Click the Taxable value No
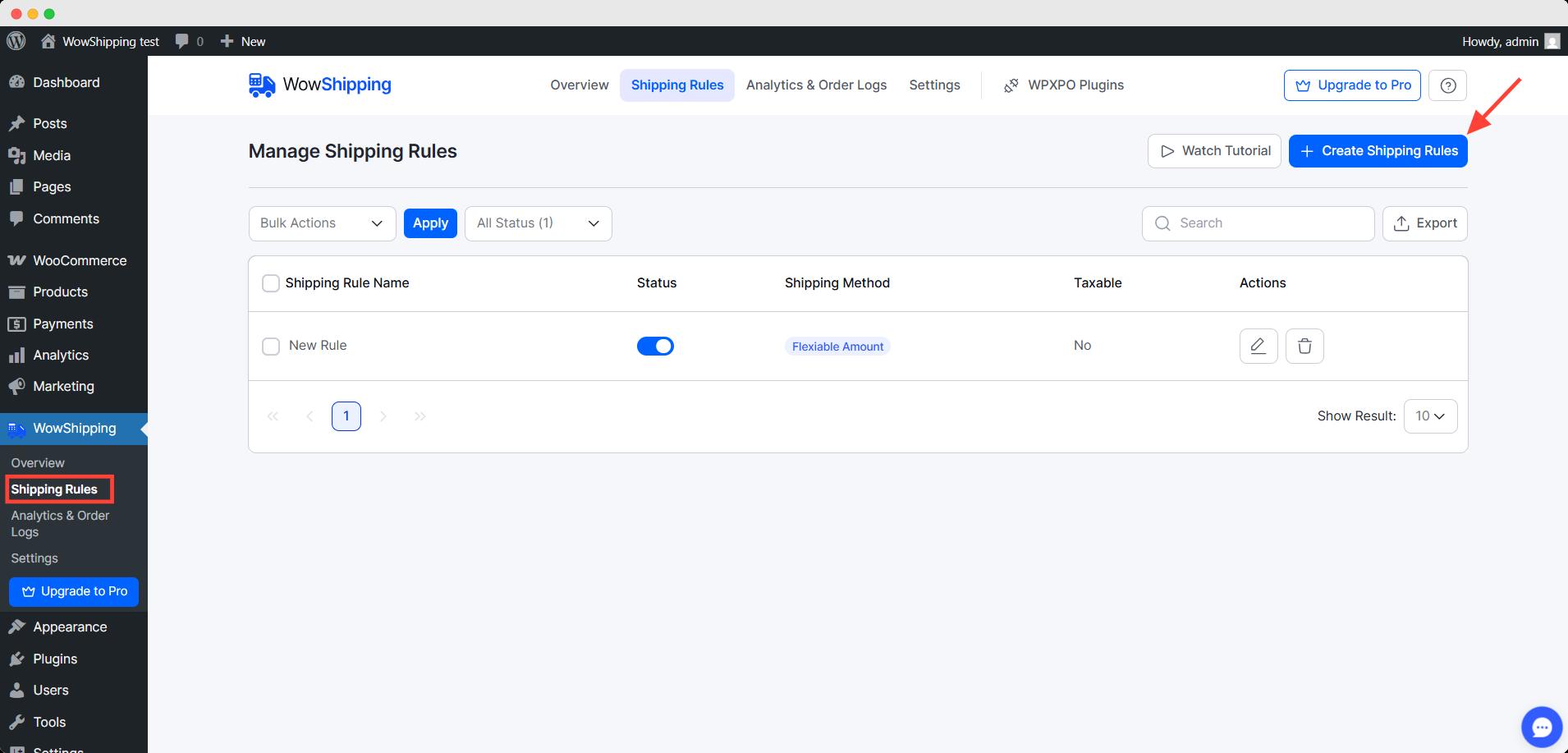The width and height of the screenshot is (1568, 753). [x=1082, y=346]
